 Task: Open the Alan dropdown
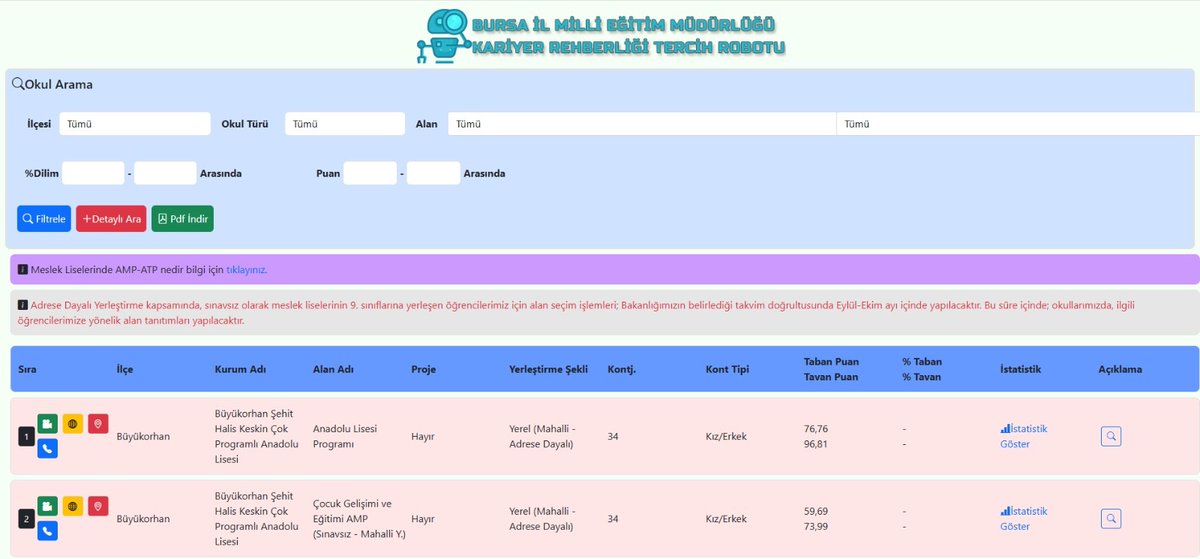point(642,124)
